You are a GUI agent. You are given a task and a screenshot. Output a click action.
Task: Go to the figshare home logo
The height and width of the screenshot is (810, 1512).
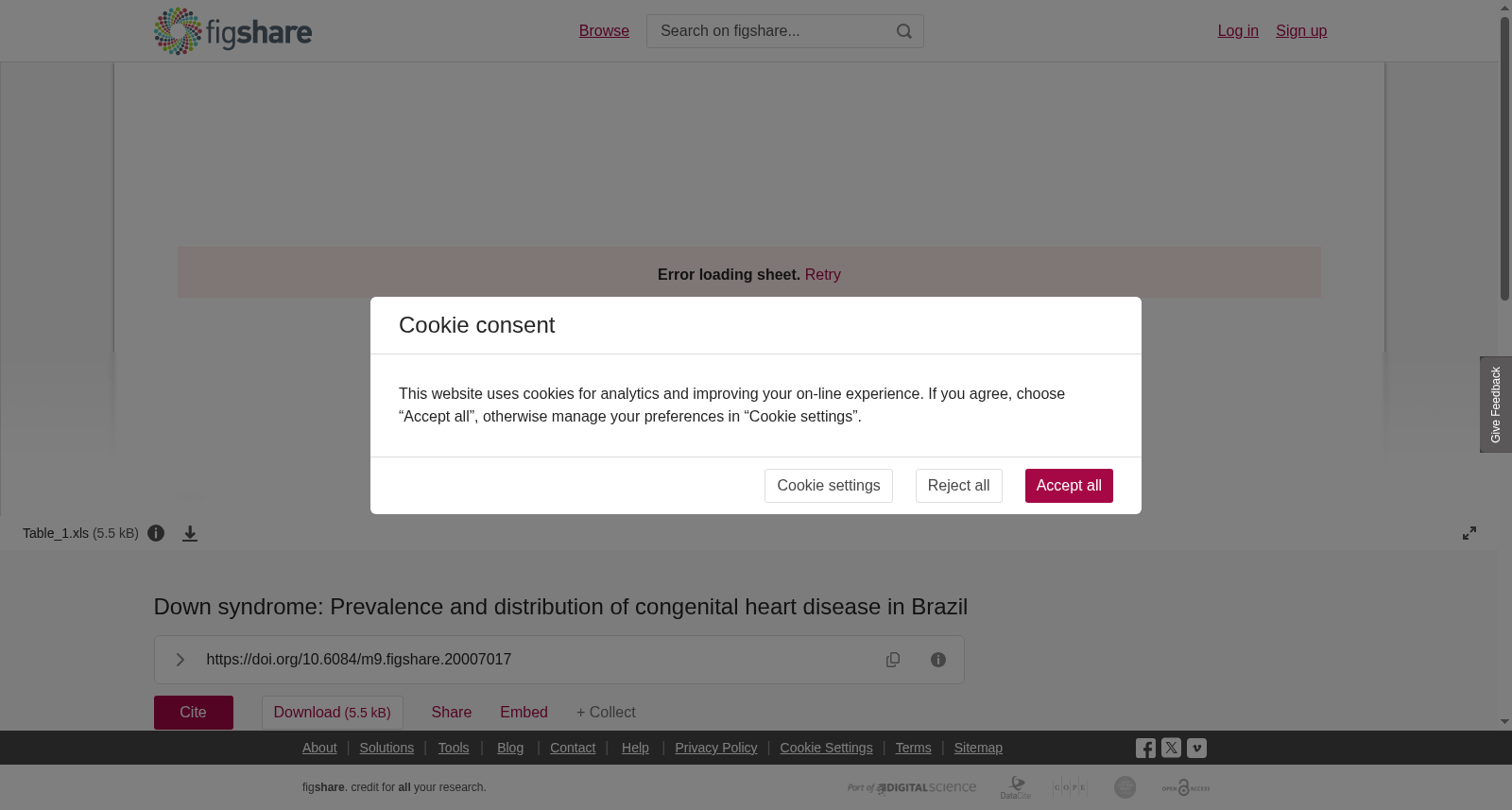(233, 31)
